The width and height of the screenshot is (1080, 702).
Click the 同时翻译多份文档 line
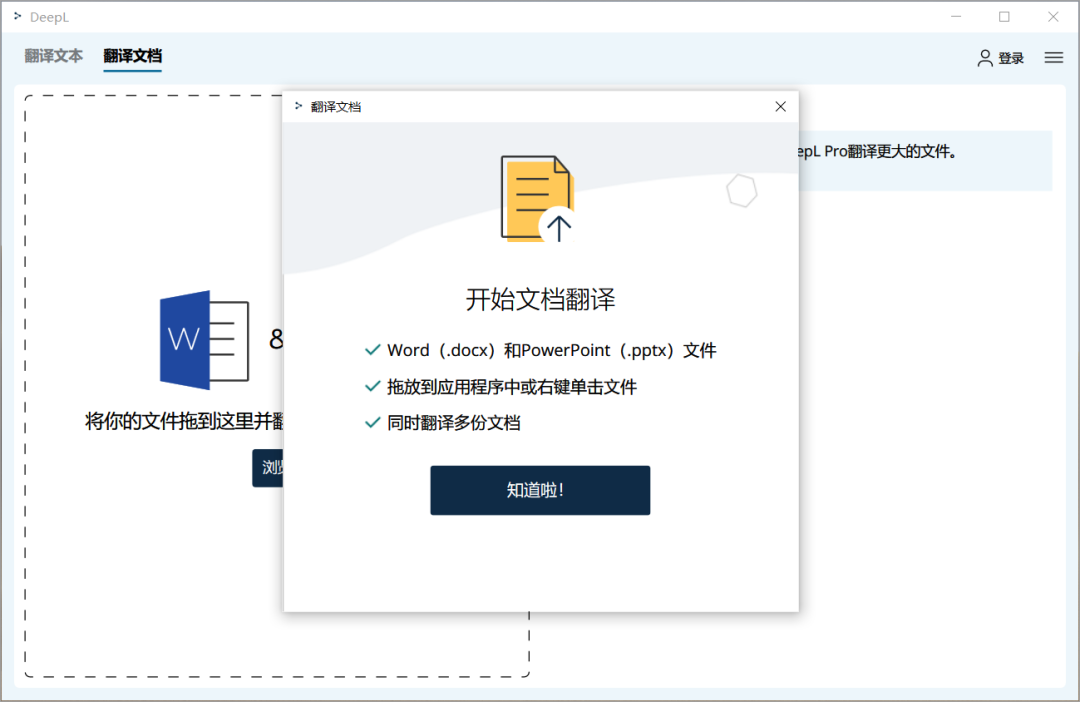[453, 423]
